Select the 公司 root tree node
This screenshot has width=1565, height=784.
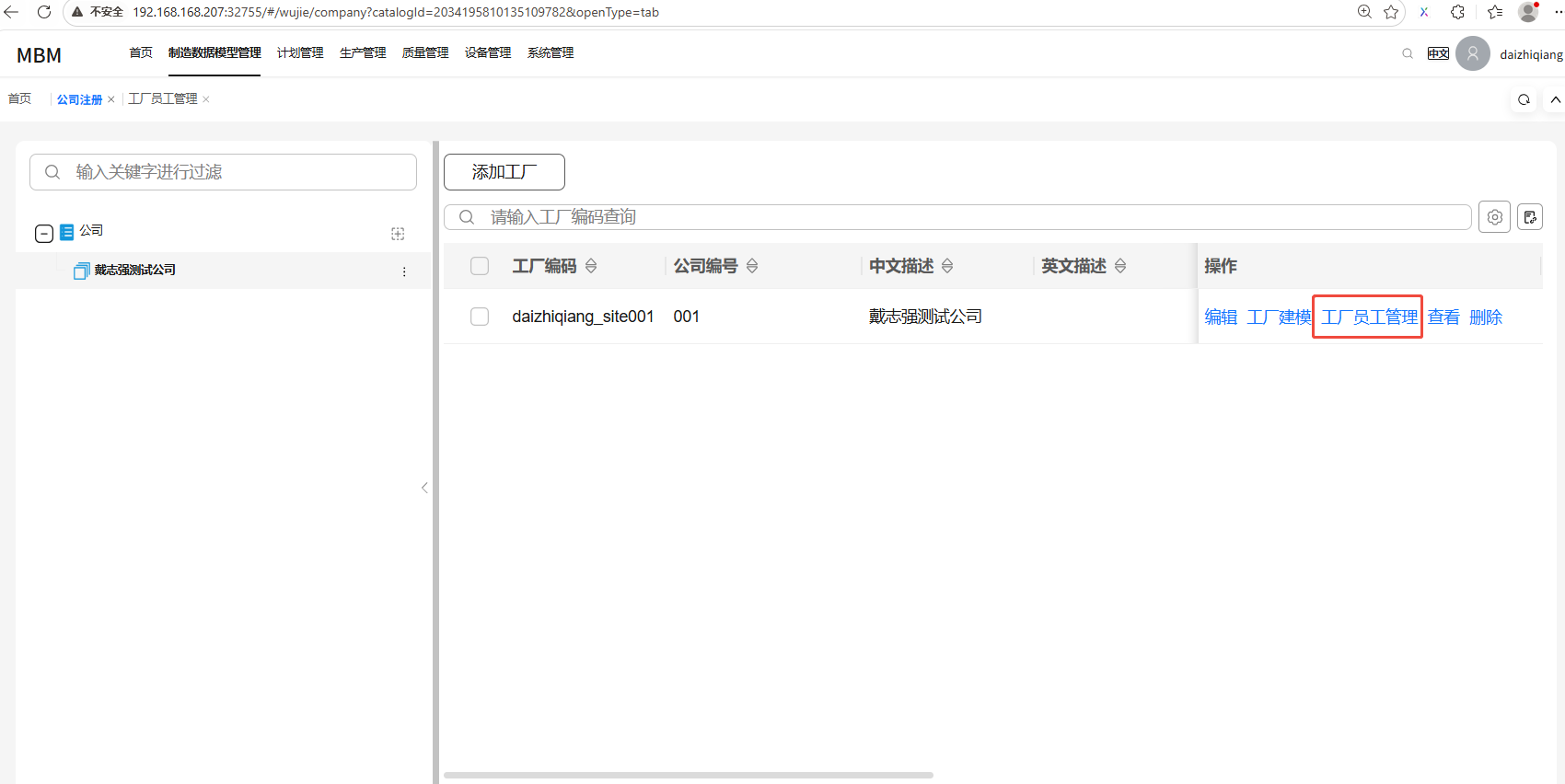click(x=91, y=230)
